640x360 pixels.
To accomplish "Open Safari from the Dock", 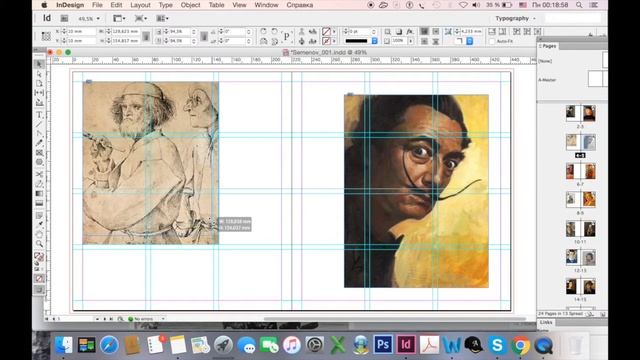I will point(109,345).
